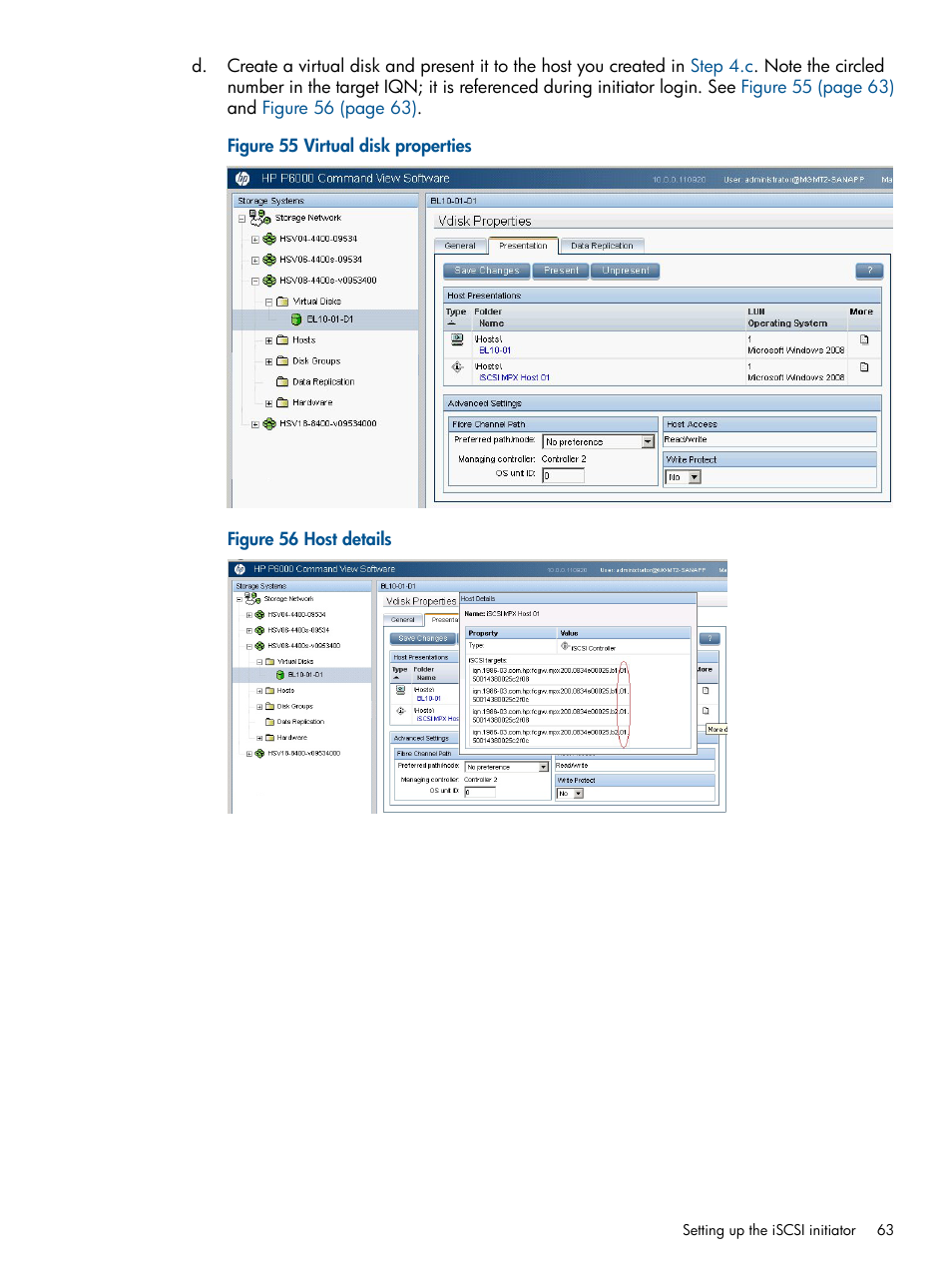Click Virtual Disks folder icon in Figure 55
This screenshot has width=952, height=1269.
coord(282,302)
